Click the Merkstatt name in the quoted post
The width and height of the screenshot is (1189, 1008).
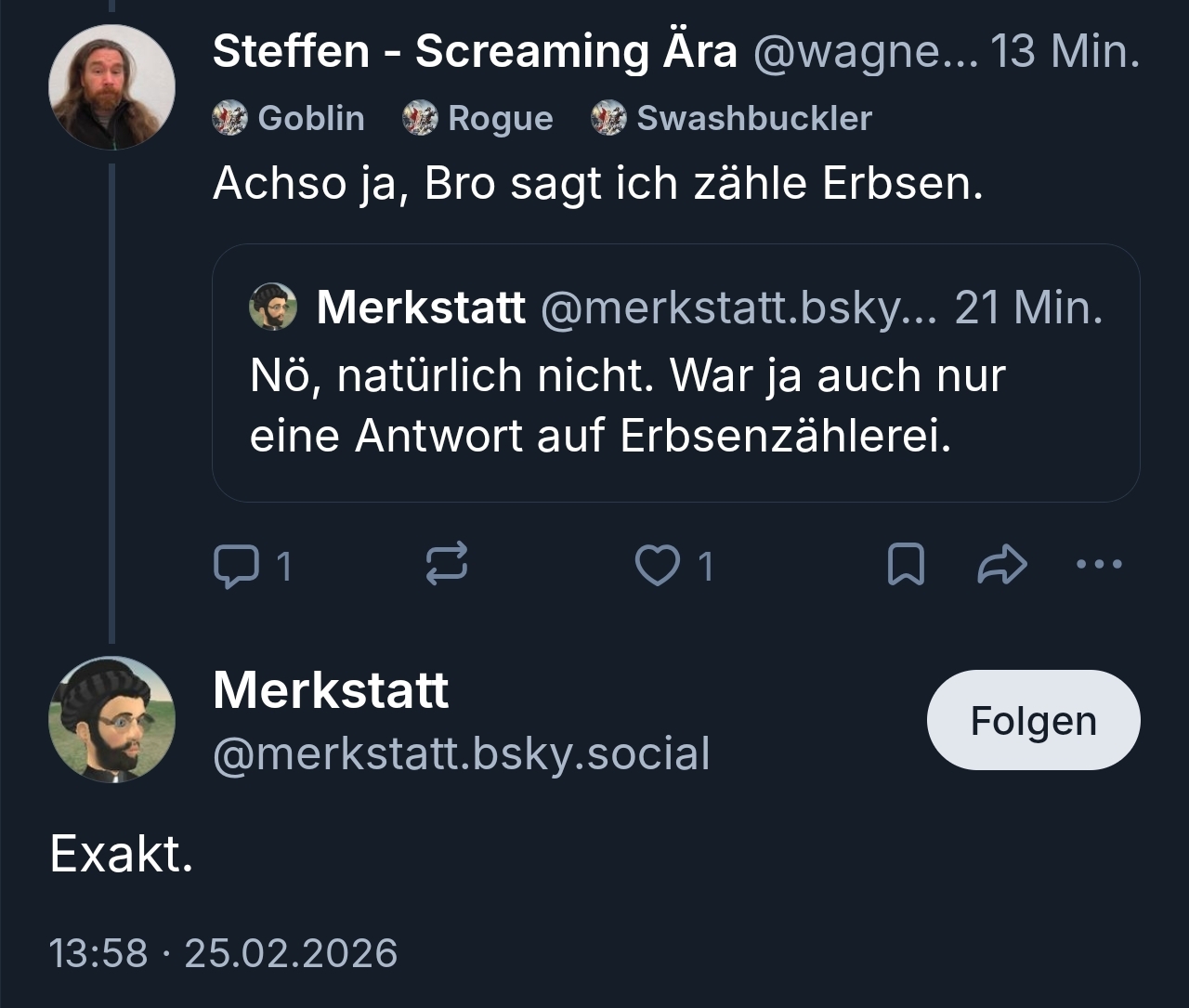coord(421,308)
